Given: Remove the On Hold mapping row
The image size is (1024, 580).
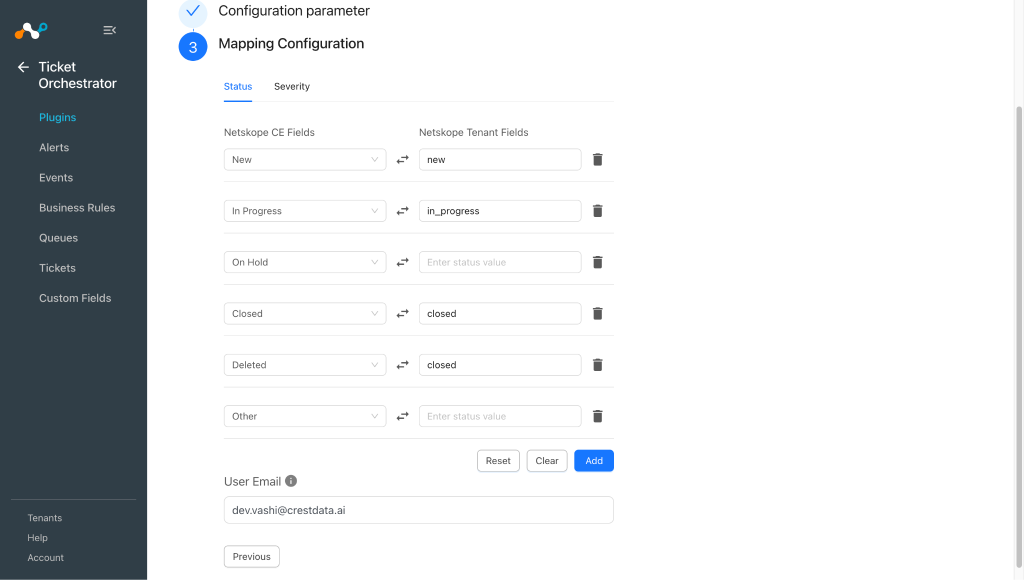Looking at the screenshot, I should [597, 262].
